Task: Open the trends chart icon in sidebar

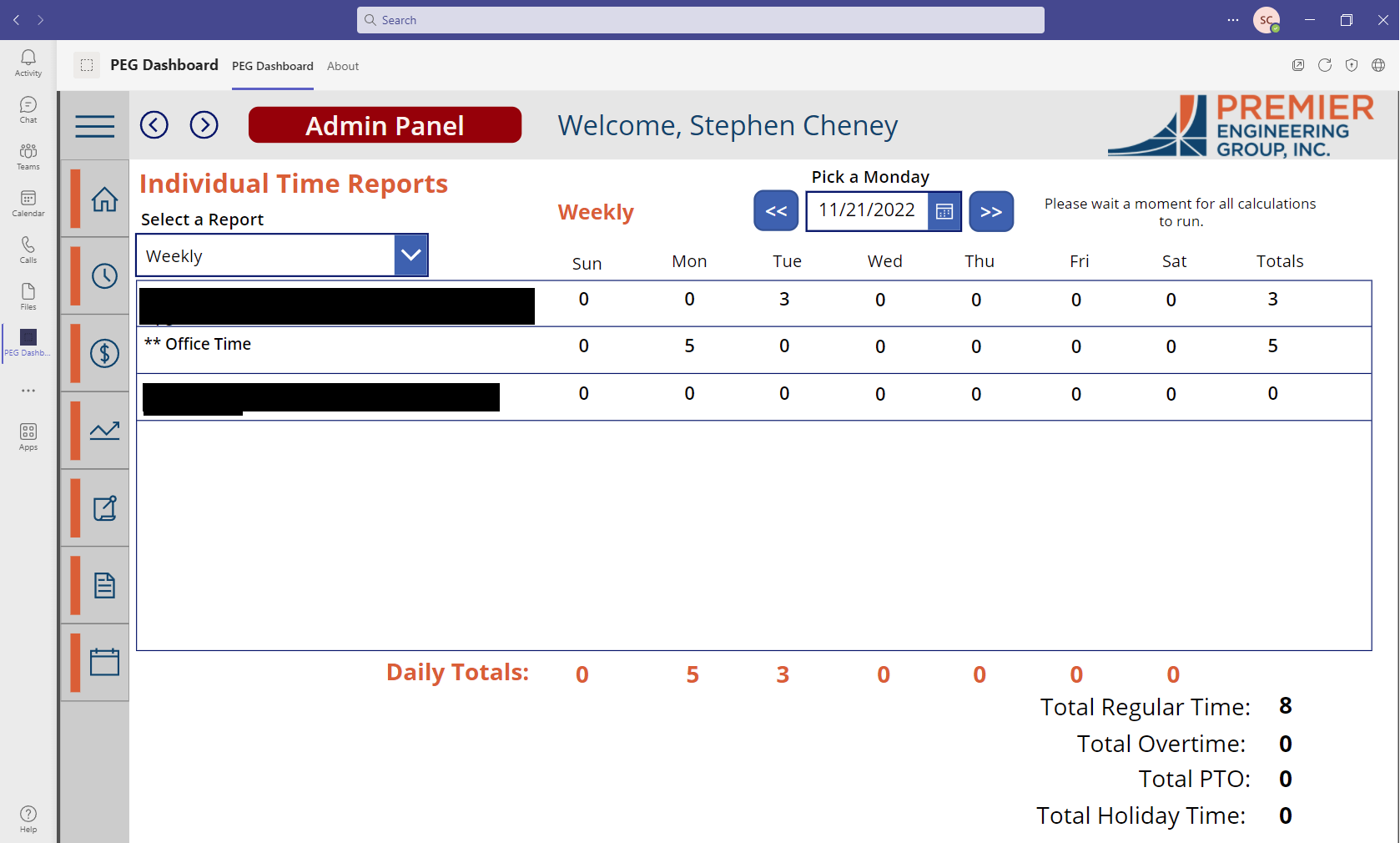Action: pos(105,430)
